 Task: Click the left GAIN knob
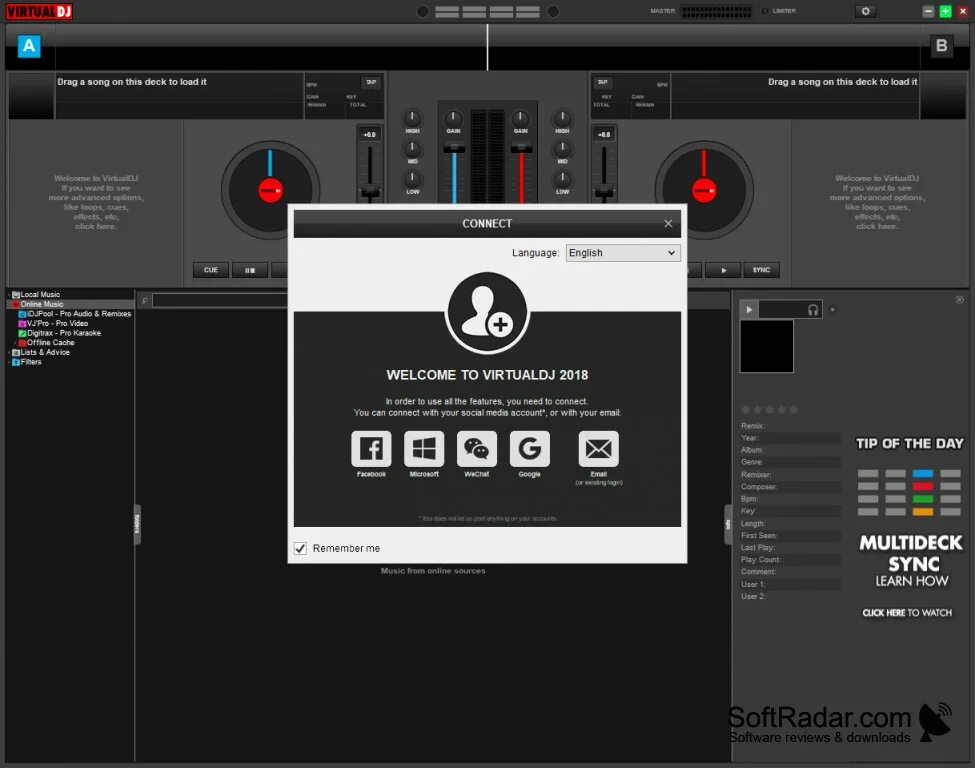(453, 118)
